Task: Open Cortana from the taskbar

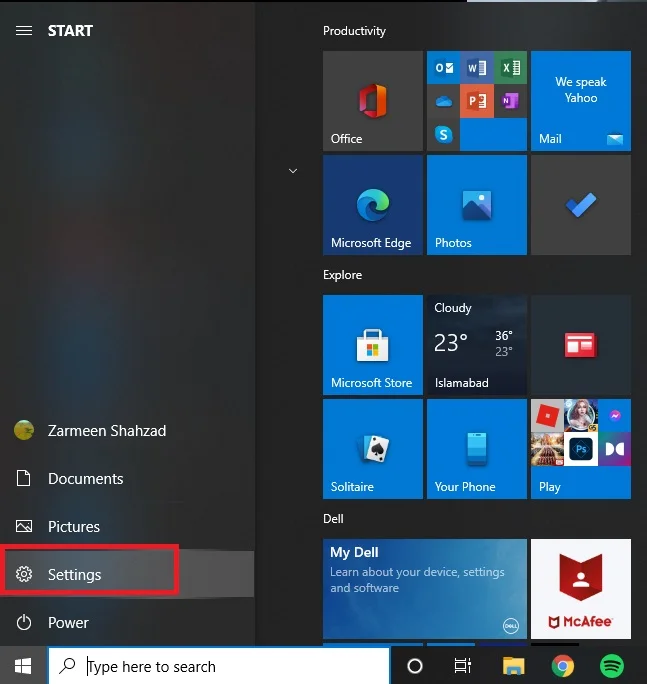Action: tap(414, 666)
